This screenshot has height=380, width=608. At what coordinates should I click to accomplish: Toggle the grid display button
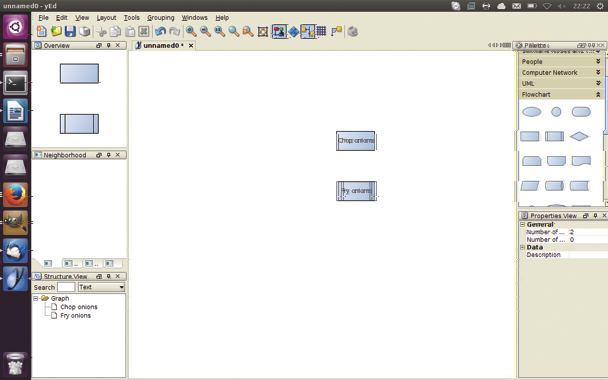(321, 31)
